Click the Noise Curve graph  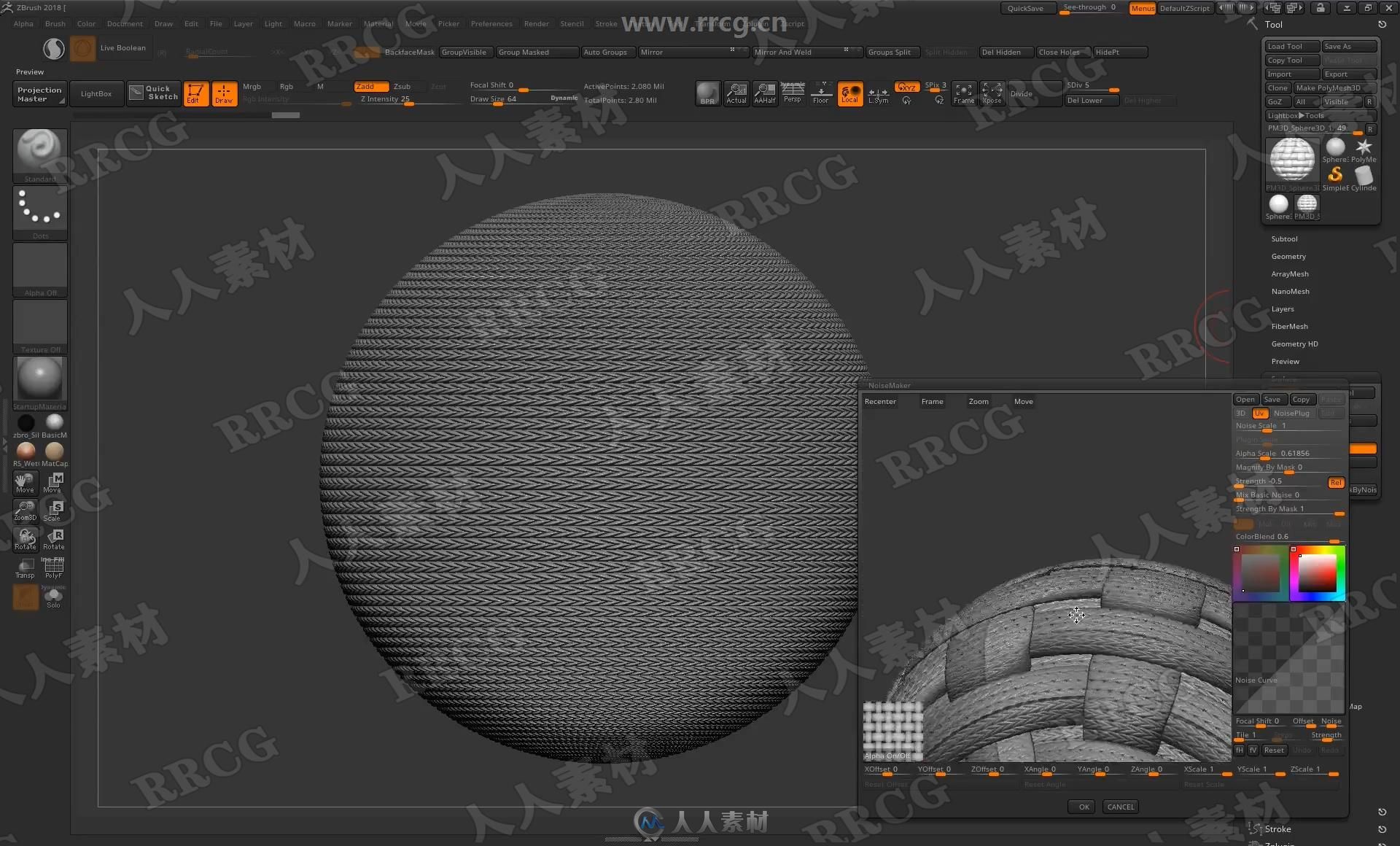click(1288, 659)
